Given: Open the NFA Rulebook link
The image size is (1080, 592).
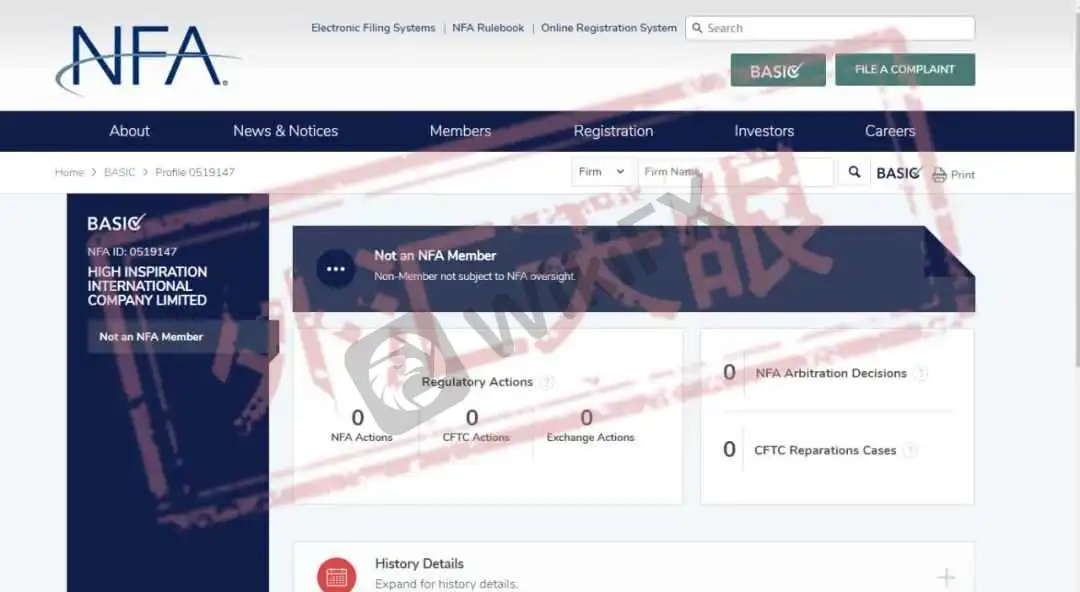Looking at the screenshot, I should click(488, 28).
